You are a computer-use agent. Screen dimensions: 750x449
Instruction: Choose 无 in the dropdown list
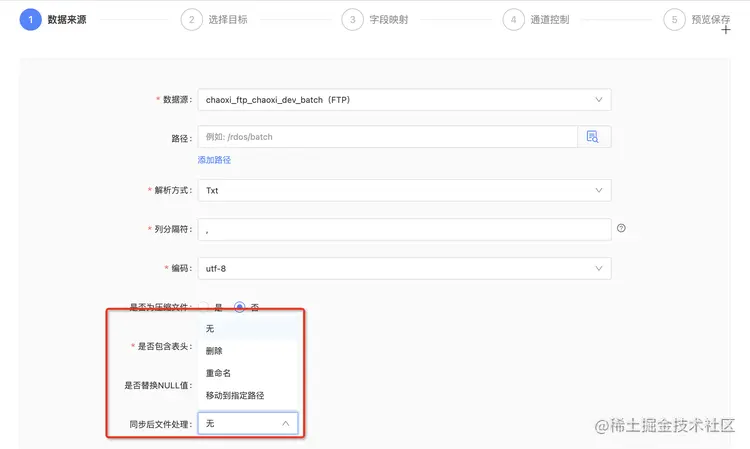click(248, 329)
